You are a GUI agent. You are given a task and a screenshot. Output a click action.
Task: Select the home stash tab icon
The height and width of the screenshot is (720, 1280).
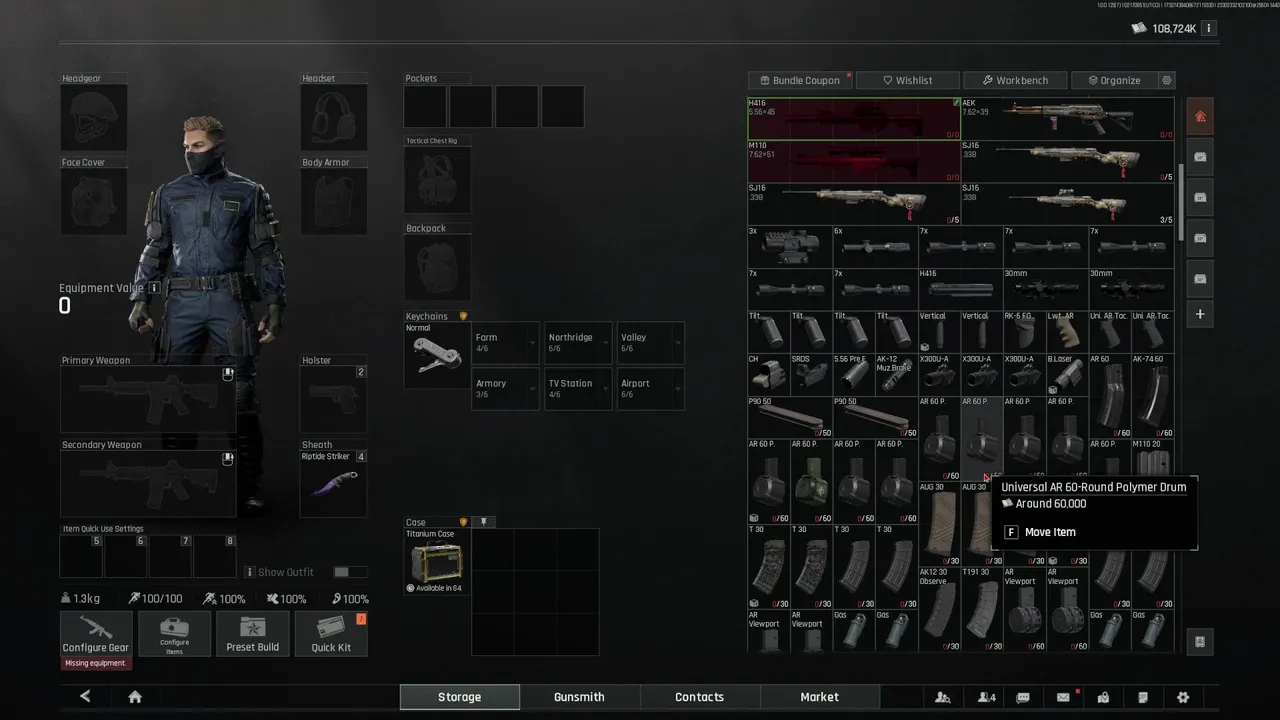point(1200,116)
